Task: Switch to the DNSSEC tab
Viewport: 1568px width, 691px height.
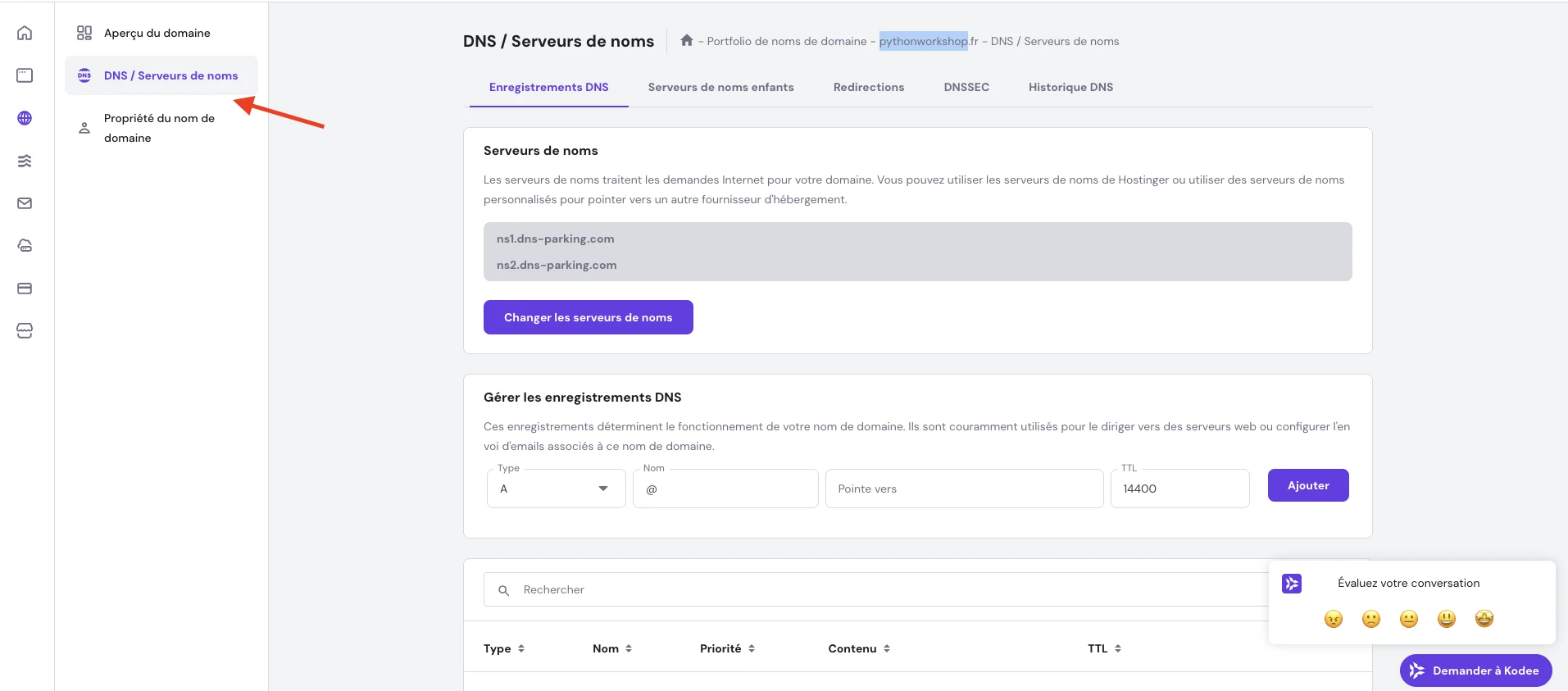Action: (966, 87)
